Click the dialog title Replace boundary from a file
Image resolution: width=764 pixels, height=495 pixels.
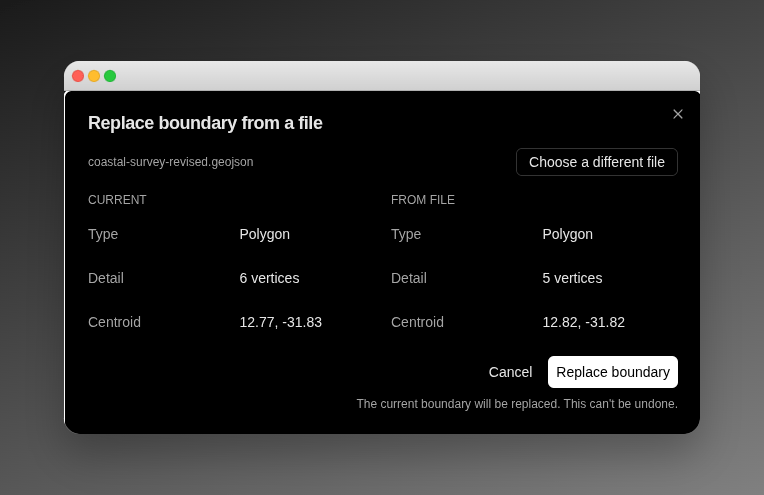click(x=205, y=123)
